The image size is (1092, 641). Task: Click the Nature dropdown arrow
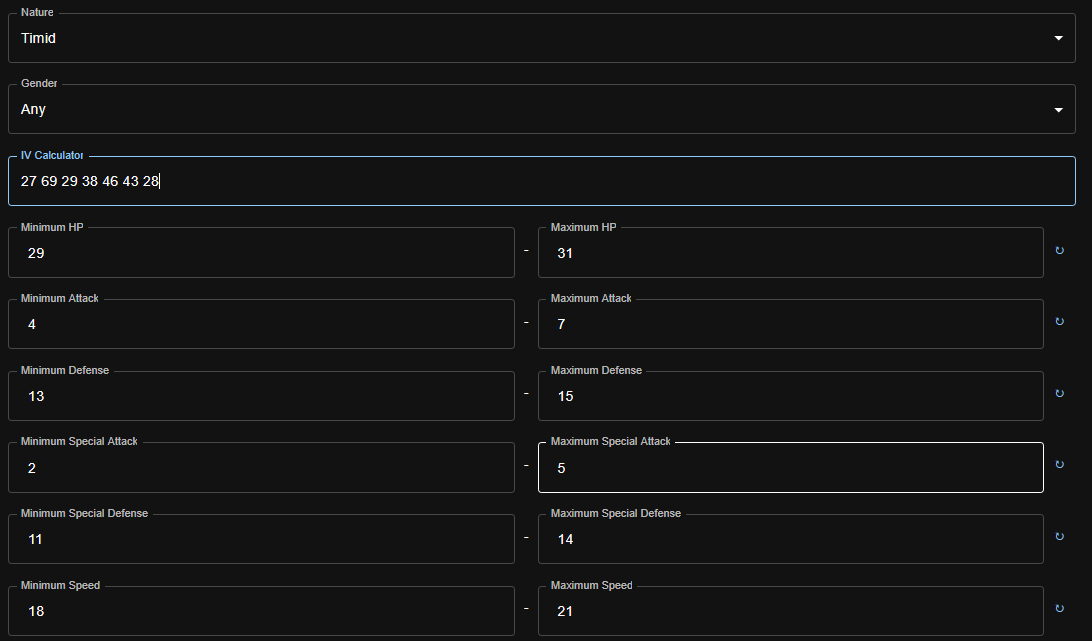point(1059,38)
